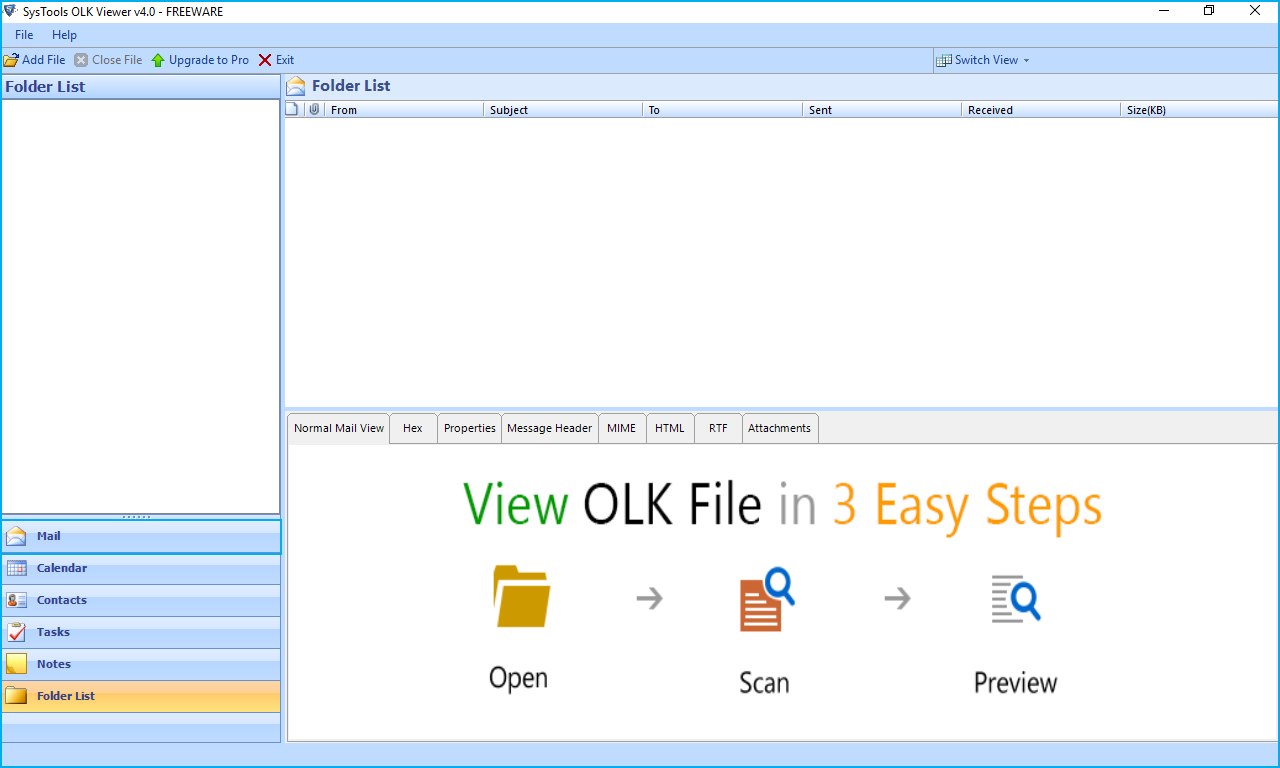Click the red Exit X icon

pos(265,60)
